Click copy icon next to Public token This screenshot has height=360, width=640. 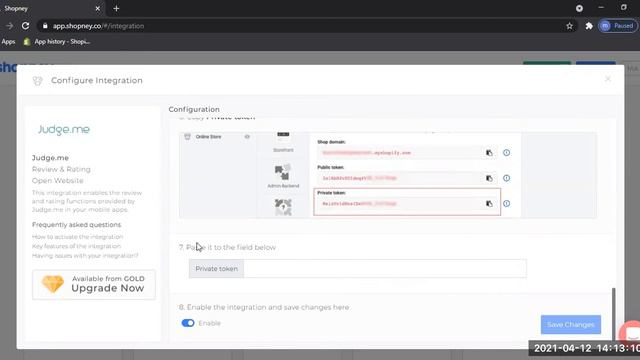[489, 178]
